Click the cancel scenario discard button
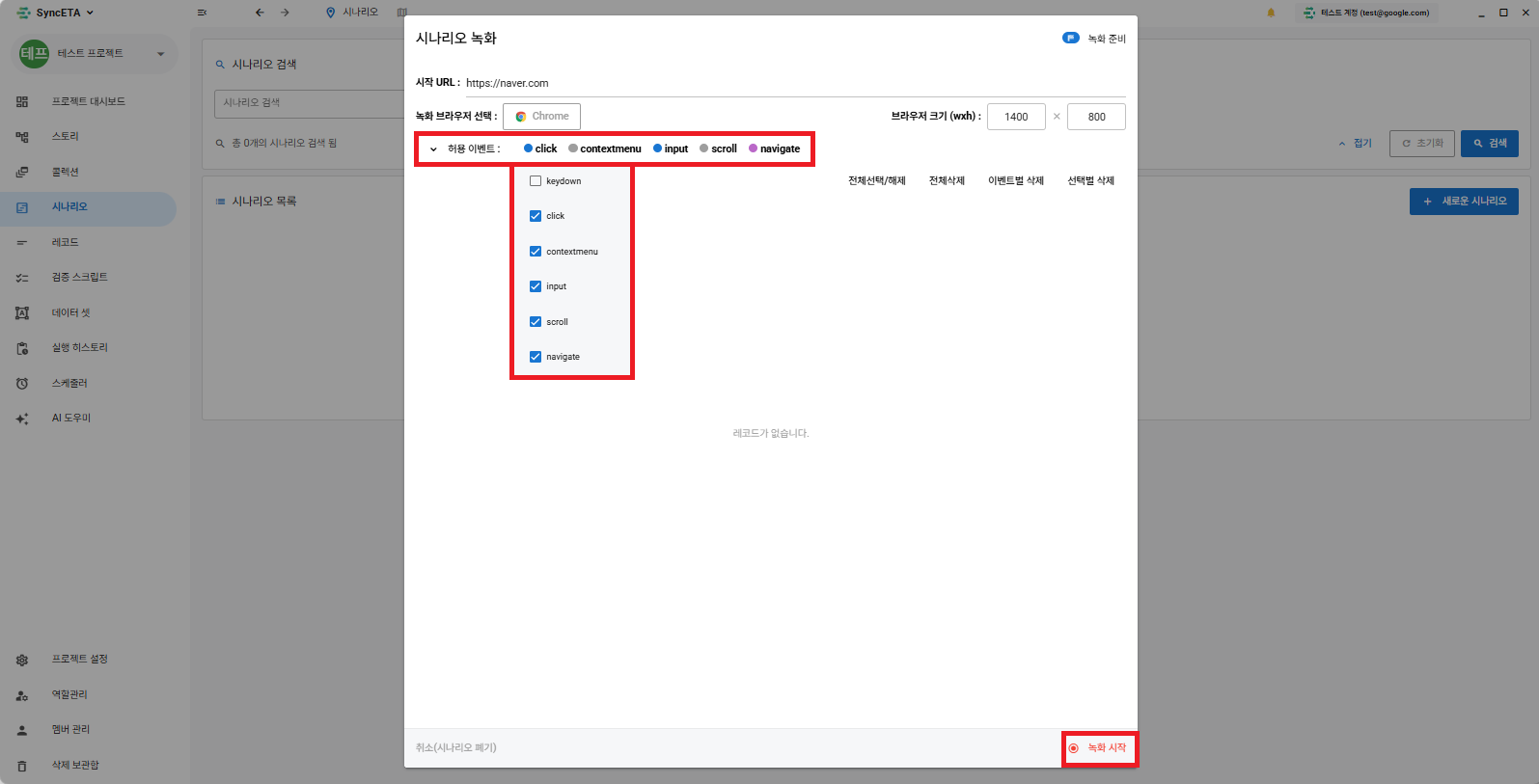This screenshot has height=784, width=1539. (x=456, y=747)
